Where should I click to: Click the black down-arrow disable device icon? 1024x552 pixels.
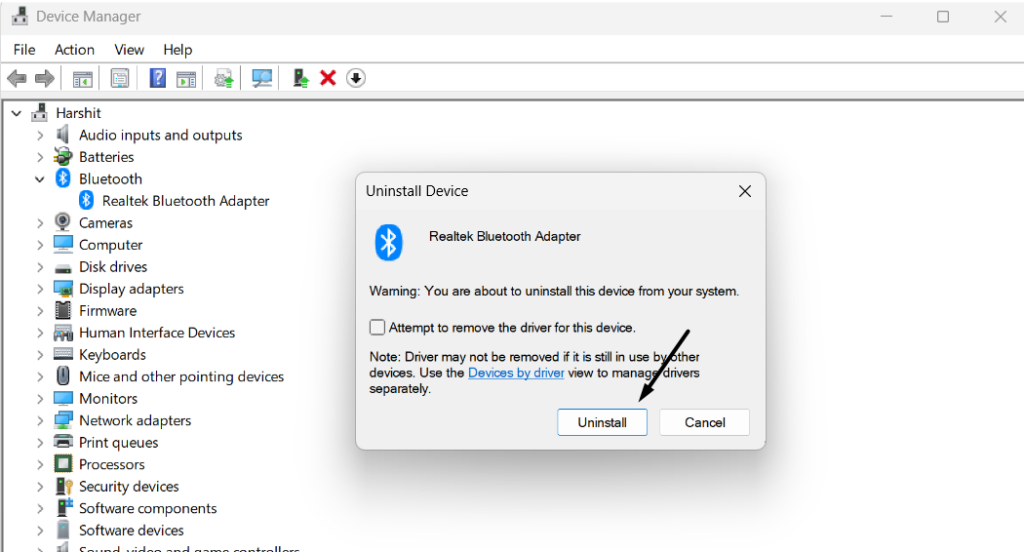356,78
